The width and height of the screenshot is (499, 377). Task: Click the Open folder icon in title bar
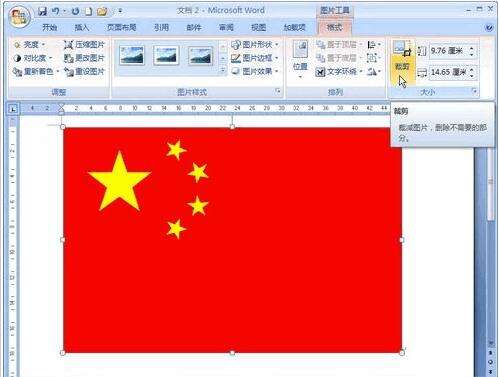tap(102, 11)
